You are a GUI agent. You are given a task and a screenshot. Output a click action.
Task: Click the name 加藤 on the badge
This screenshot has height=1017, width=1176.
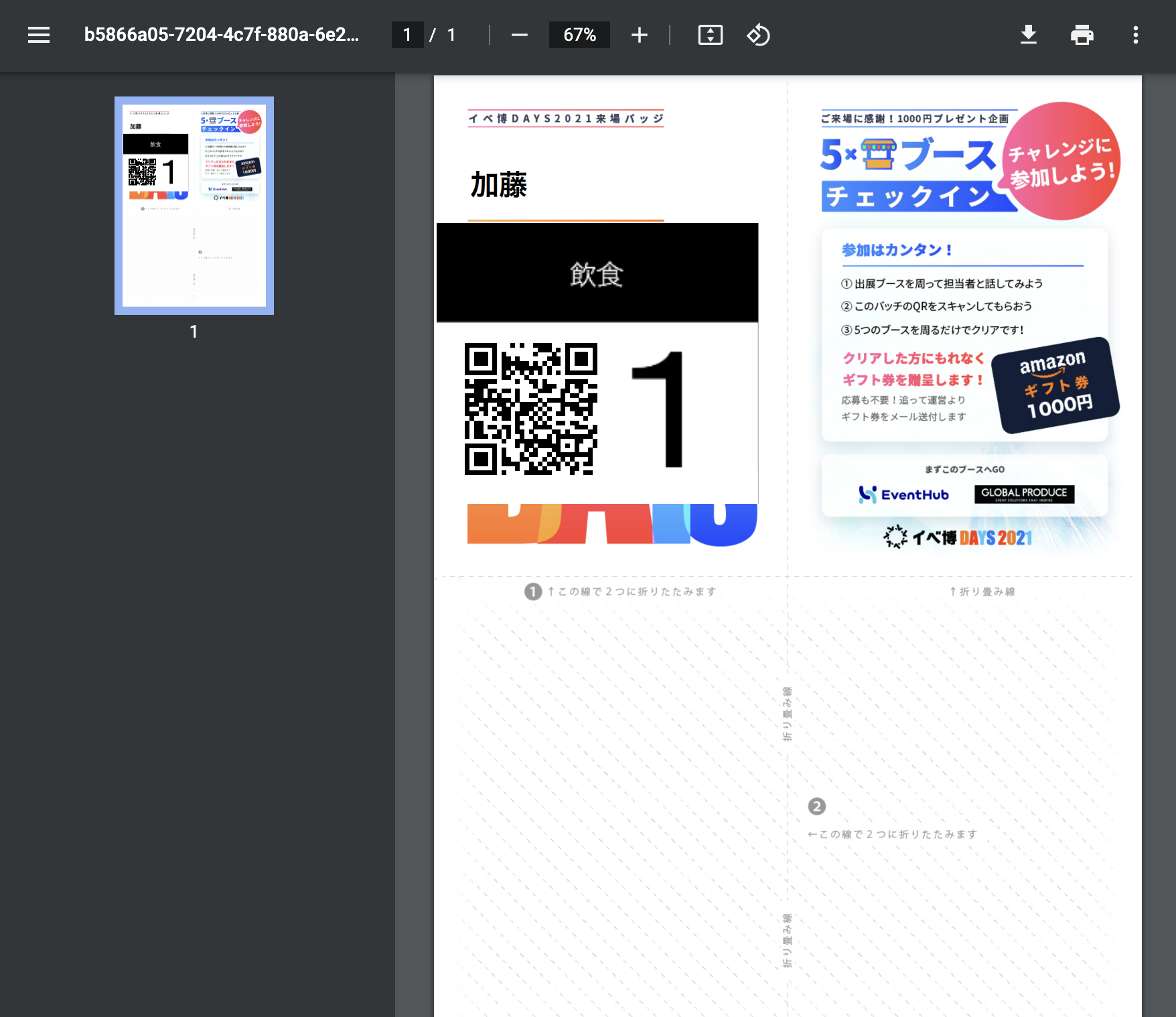499,185
